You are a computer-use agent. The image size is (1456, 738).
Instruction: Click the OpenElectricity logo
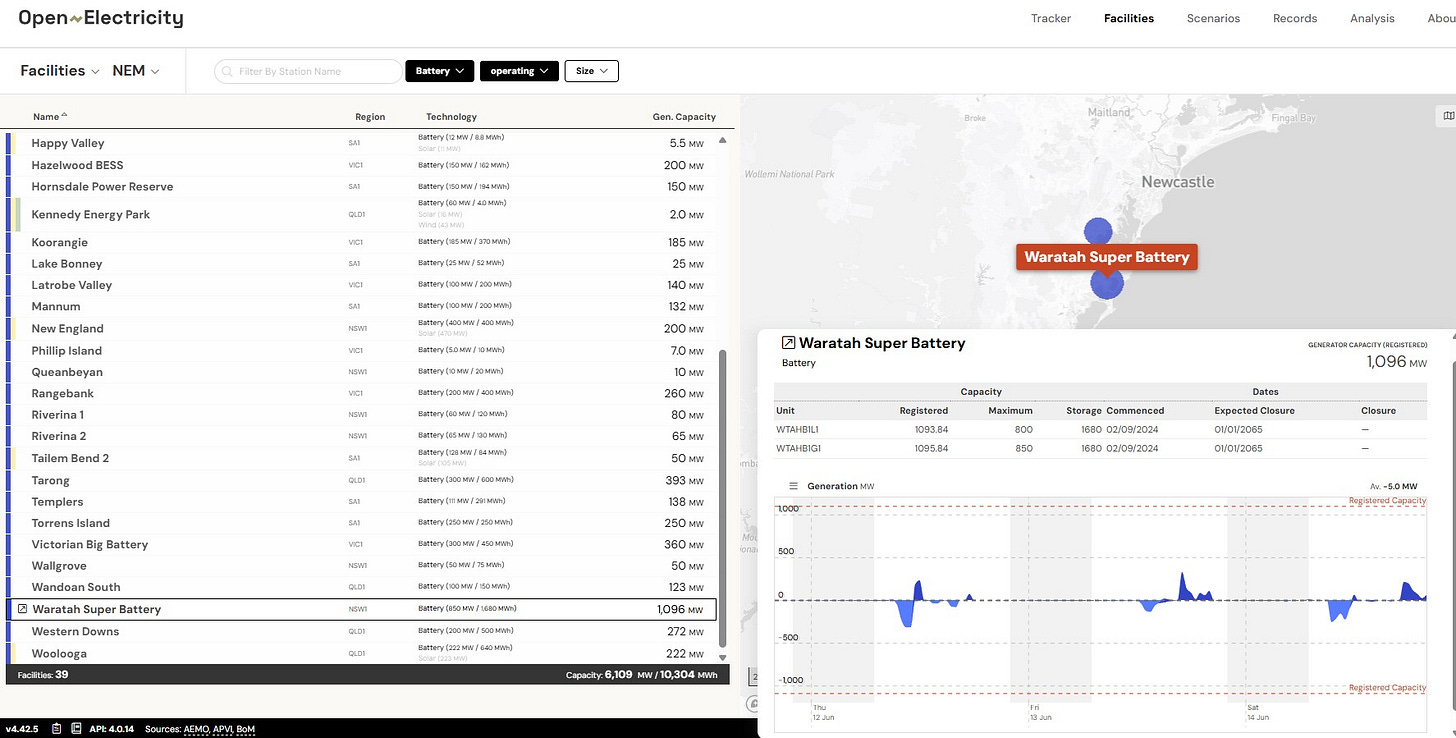[101, 18]
